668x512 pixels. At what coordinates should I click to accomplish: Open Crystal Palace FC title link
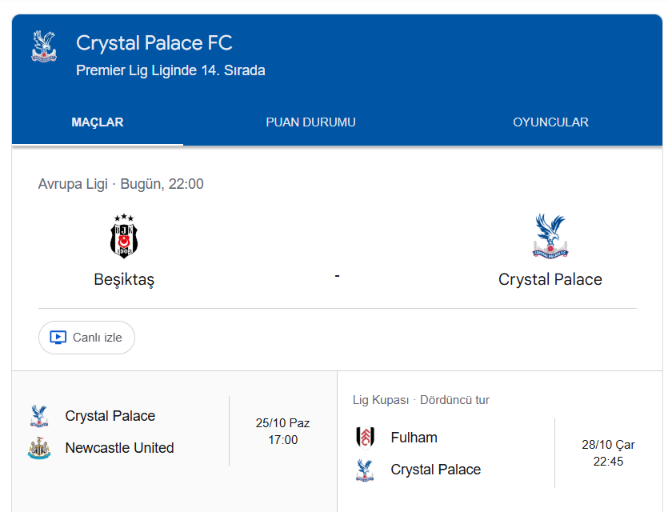tap(154, 43)
